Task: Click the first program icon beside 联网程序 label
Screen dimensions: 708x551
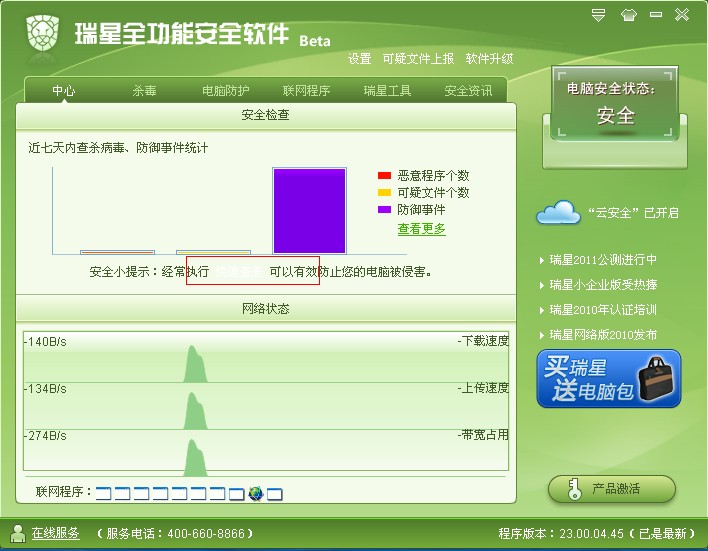Action: tap(103, 494)
